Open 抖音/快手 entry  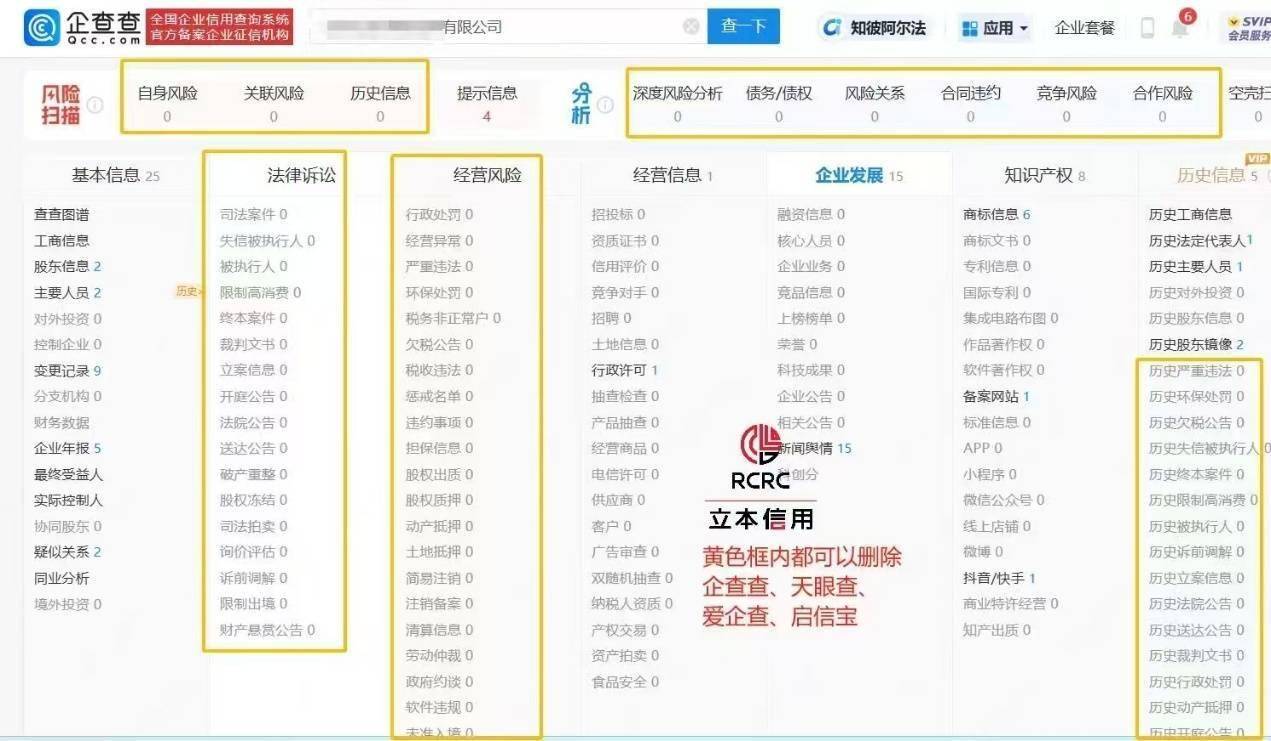click(999, 578)
